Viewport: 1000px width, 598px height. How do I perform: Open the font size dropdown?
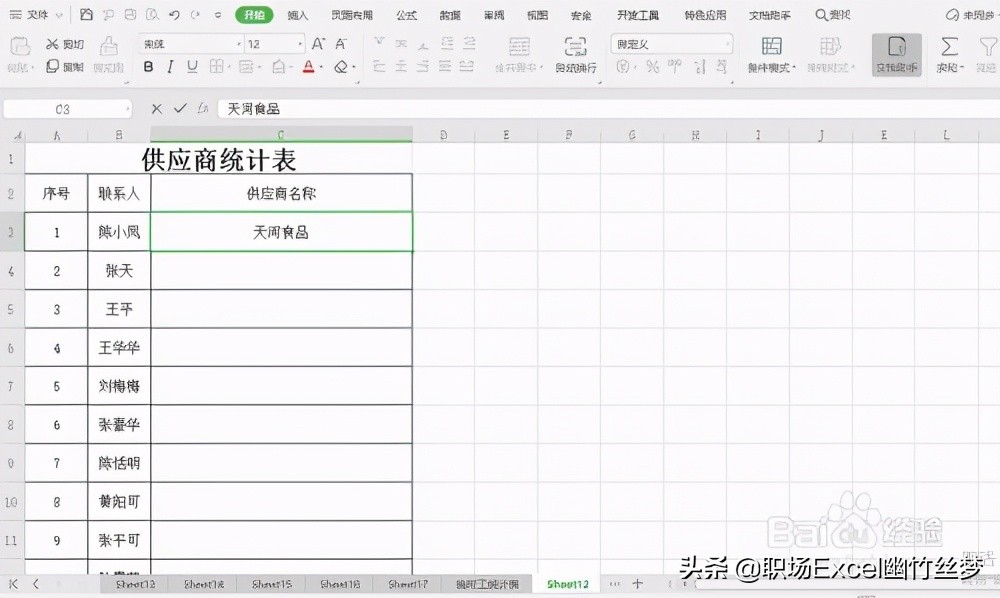pos(300,44)
